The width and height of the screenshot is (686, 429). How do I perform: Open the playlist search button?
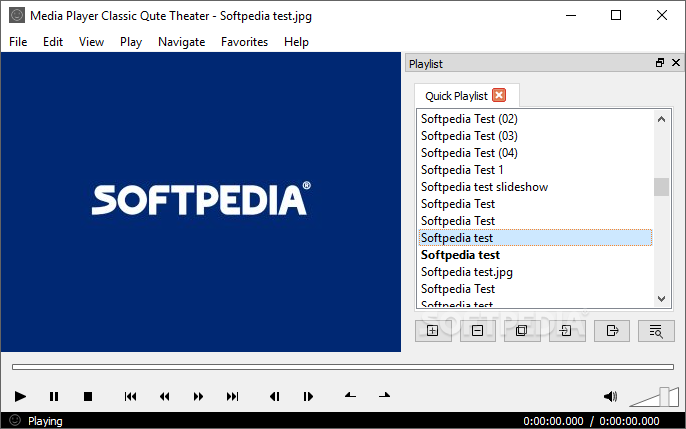click(656, 331)
